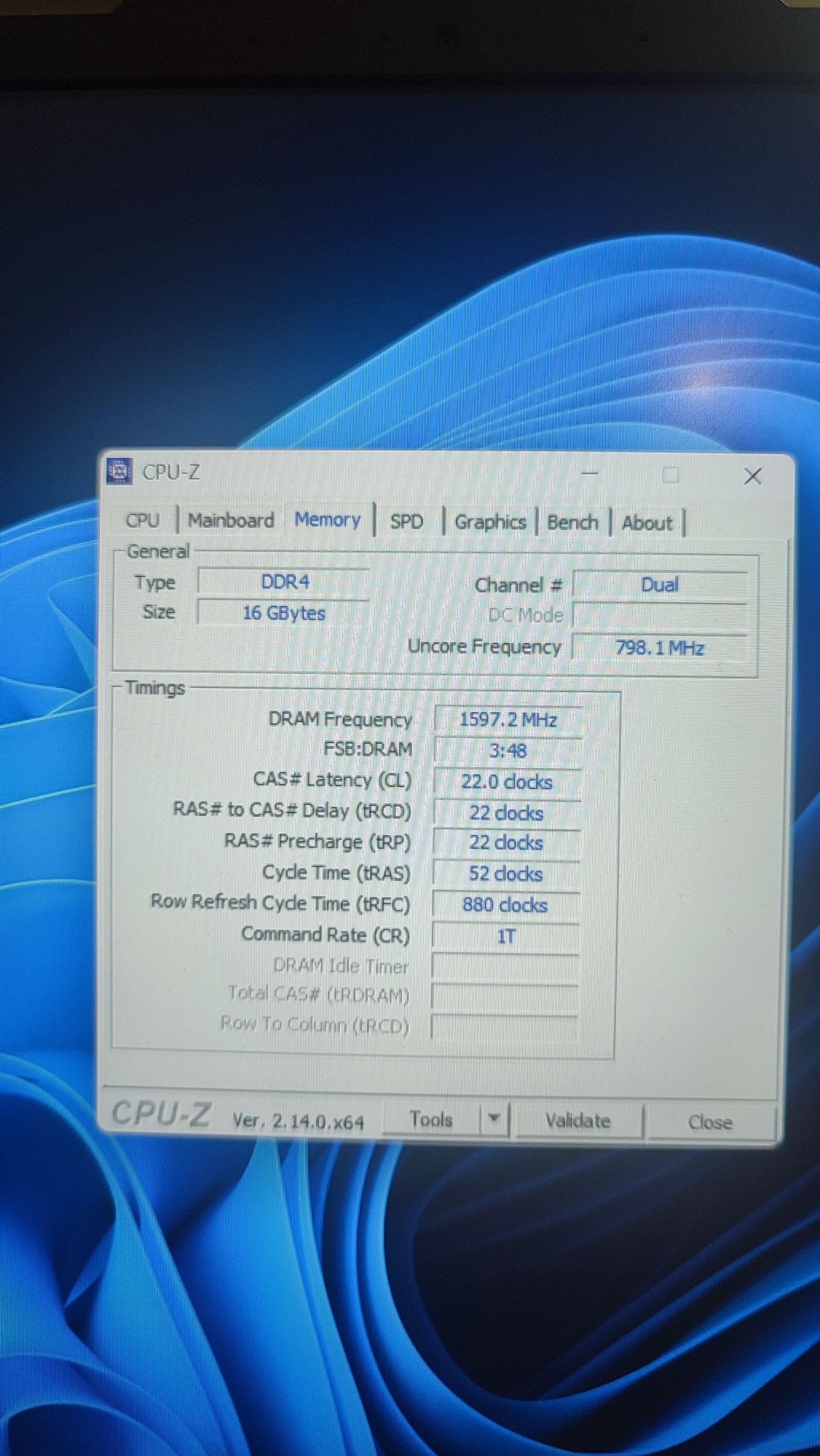Click the empty Total CAS# (tRDRAM) field
The width and height of the screenshot is (820, 1456).
coord(505,997)
